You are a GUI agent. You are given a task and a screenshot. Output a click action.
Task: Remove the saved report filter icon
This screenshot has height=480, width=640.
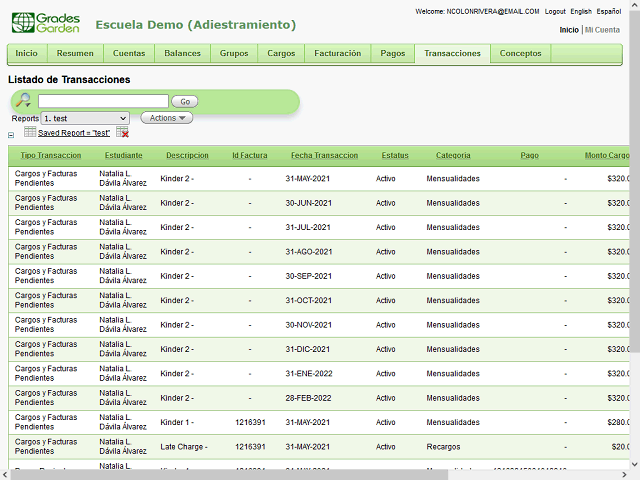click(x=123, y=132)
